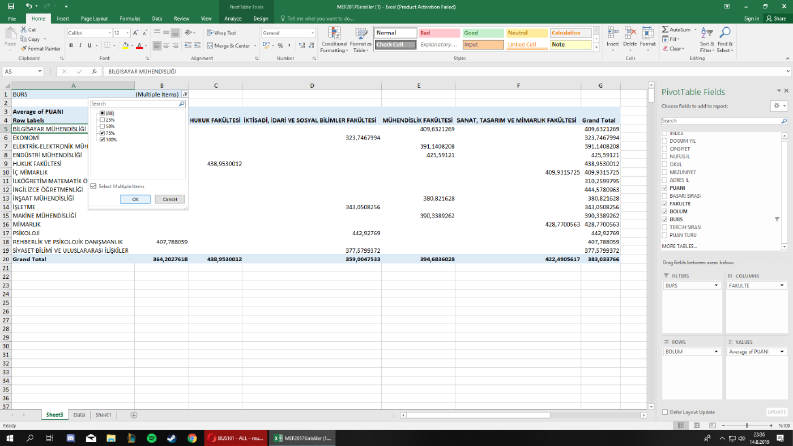This screenshot has width=793, height=446.
Task: Click the Sign in link
Action: 752,19
